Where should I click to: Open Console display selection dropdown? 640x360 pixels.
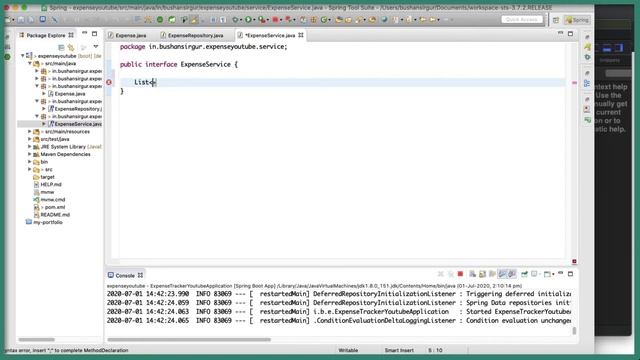click(x=540, y=274)
